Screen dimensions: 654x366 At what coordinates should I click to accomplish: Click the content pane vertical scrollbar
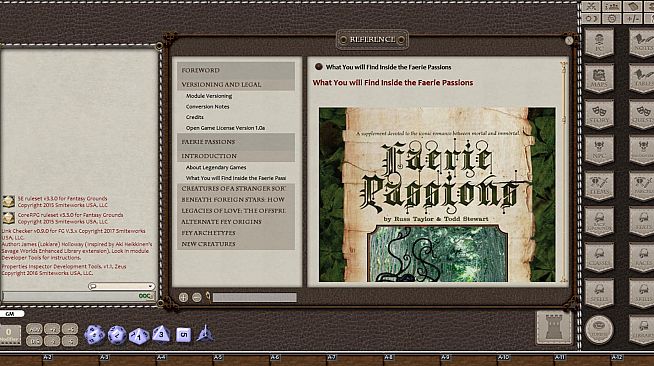[x=564, y=172]
